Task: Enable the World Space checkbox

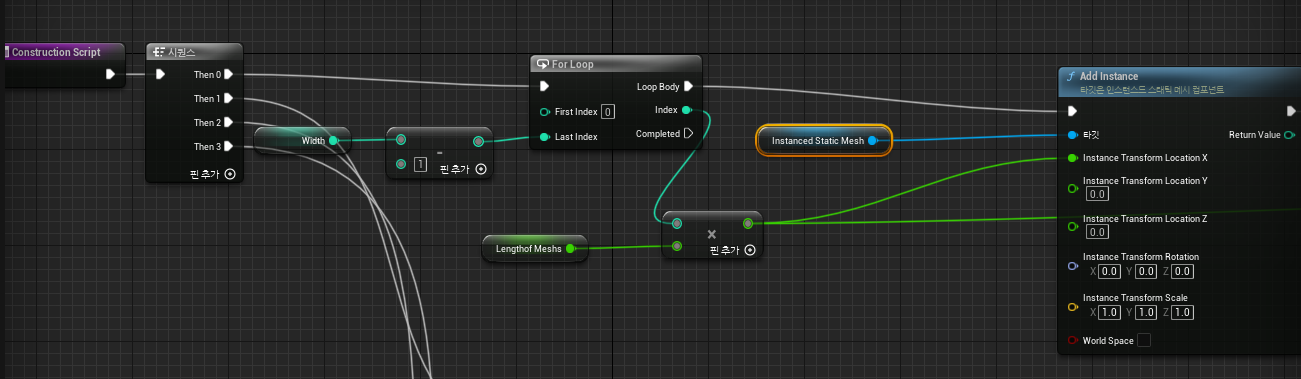Action: pyautogui.click(x=1144, y=341)
